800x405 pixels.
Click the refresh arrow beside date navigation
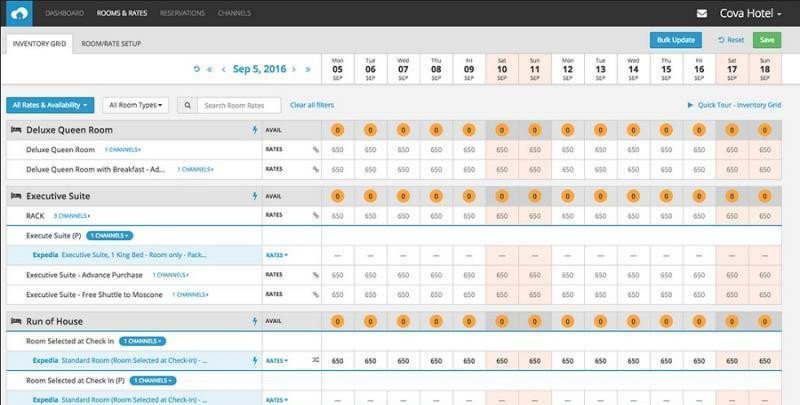(x=196, y=69)
